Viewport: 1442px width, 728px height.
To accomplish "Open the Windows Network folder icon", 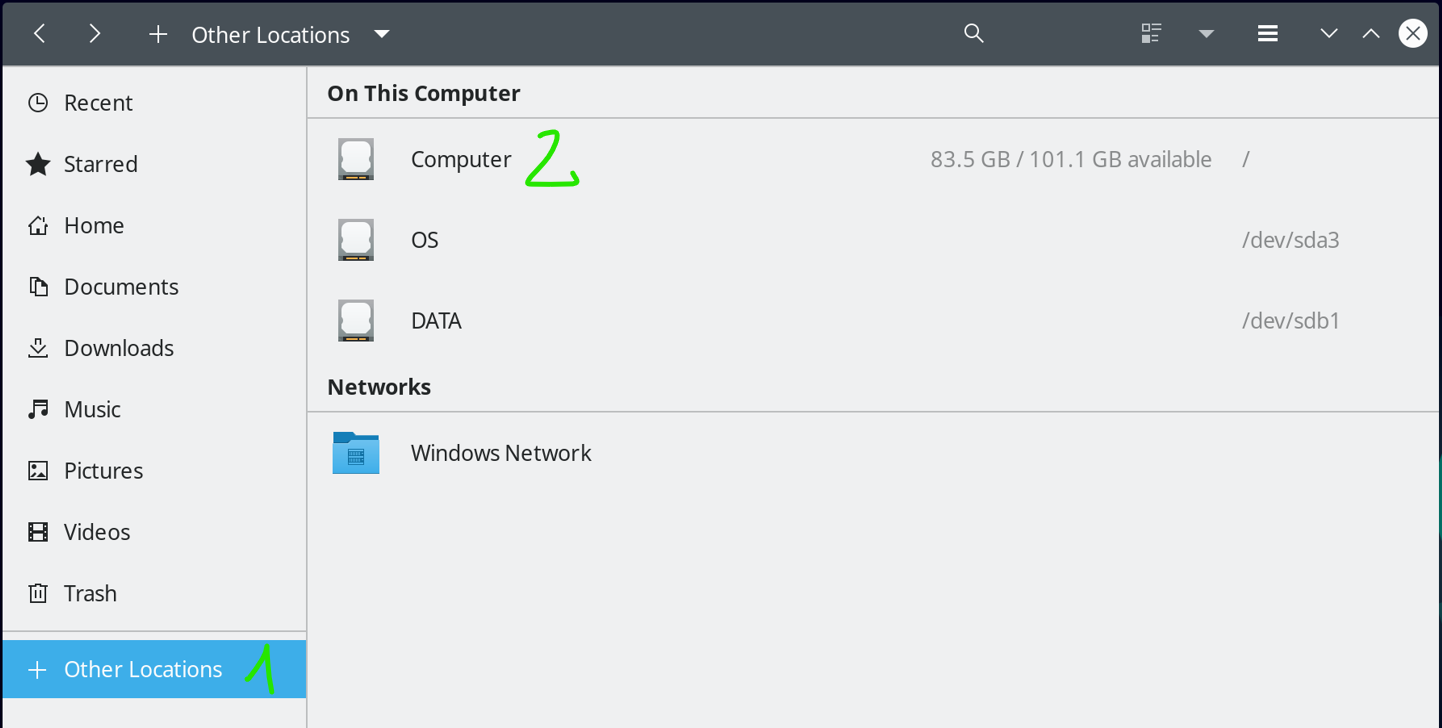I will pos(356,453).
